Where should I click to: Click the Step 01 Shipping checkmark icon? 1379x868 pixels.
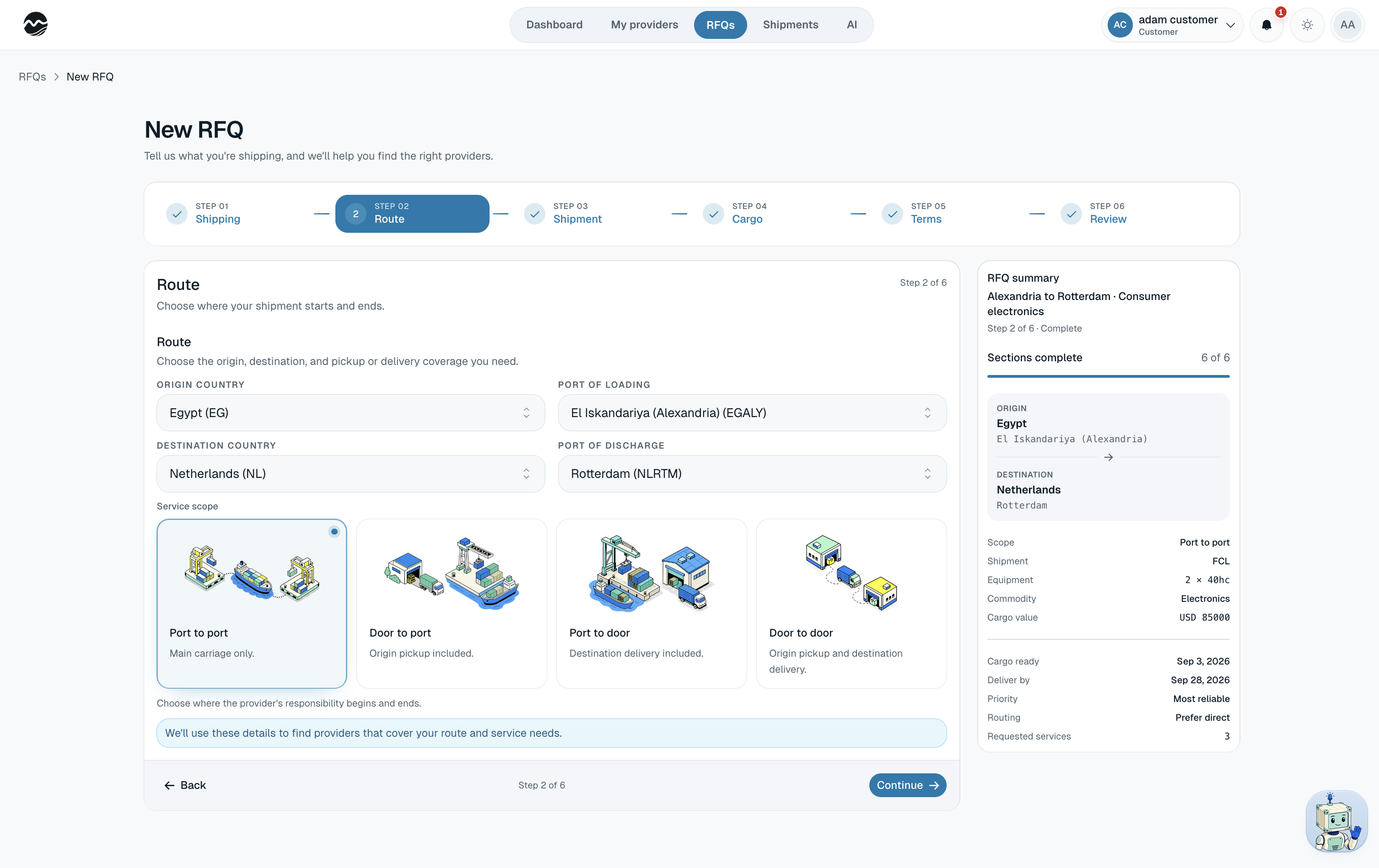pos(177,214)
